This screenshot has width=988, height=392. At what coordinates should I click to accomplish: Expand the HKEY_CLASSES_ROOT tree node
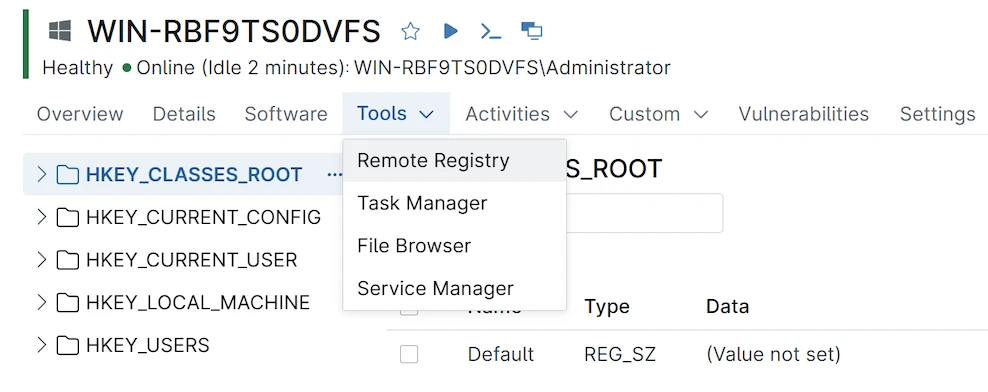(x=42, y=175)
